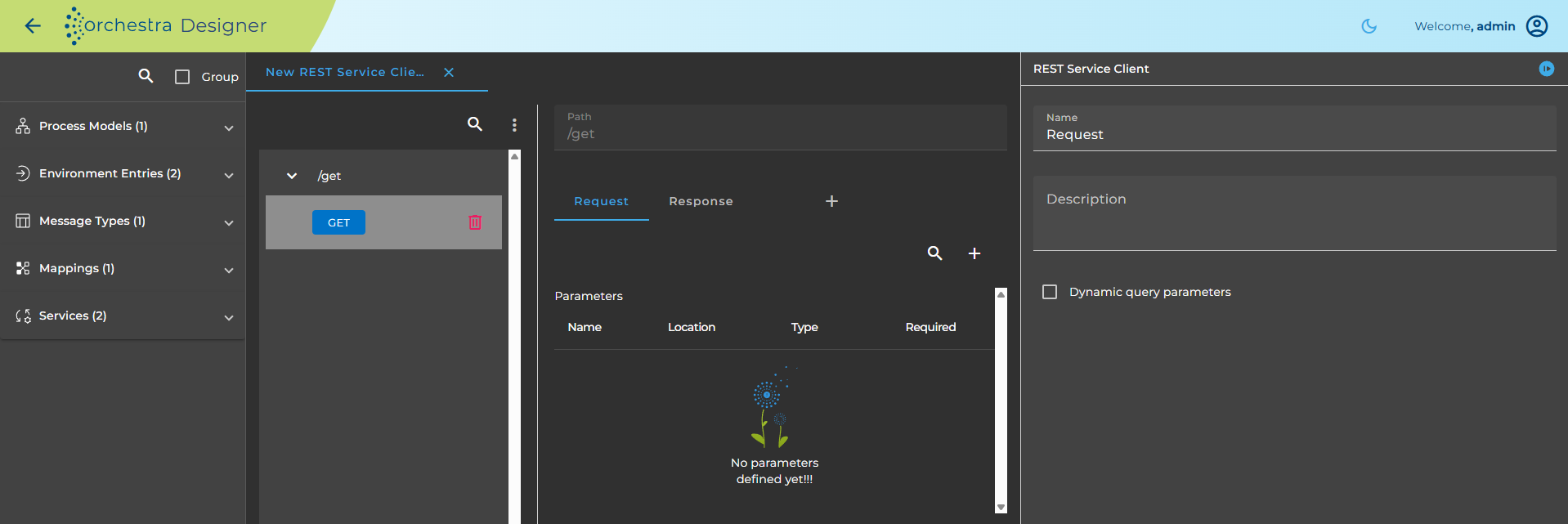
Task: Close the New REST Service Client tab
Action: [449, 72]
